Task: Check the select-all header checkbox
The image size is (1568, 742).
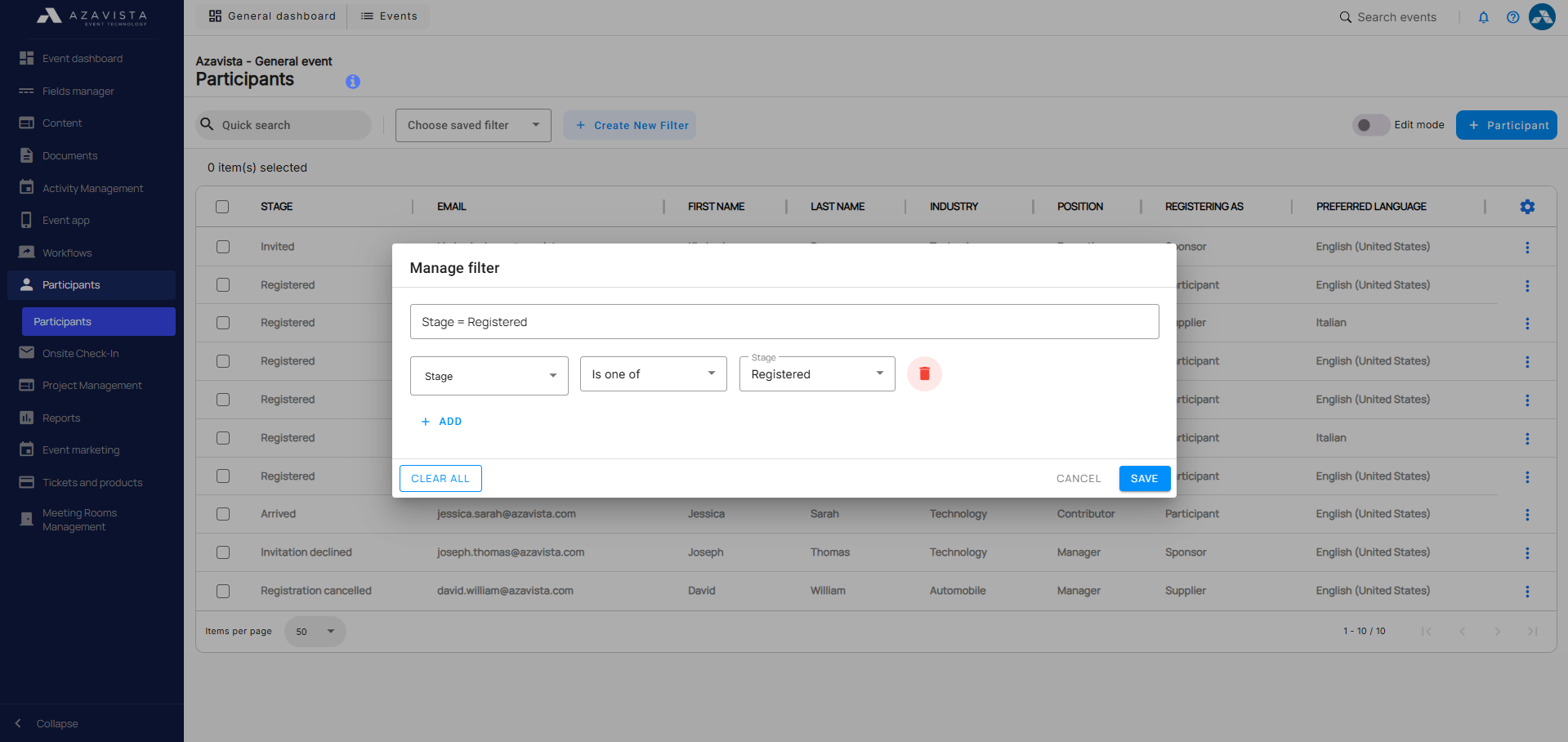Action: (222, 207)
